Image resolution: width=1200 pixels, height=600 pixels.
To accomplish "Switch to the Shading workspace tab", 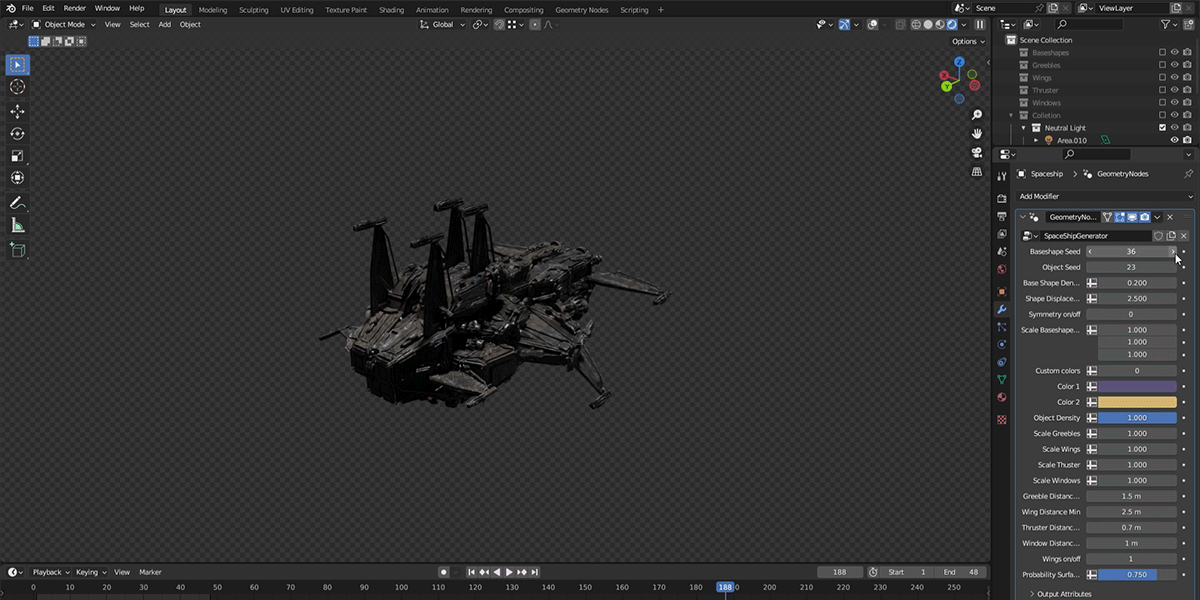I will [391, 9].
